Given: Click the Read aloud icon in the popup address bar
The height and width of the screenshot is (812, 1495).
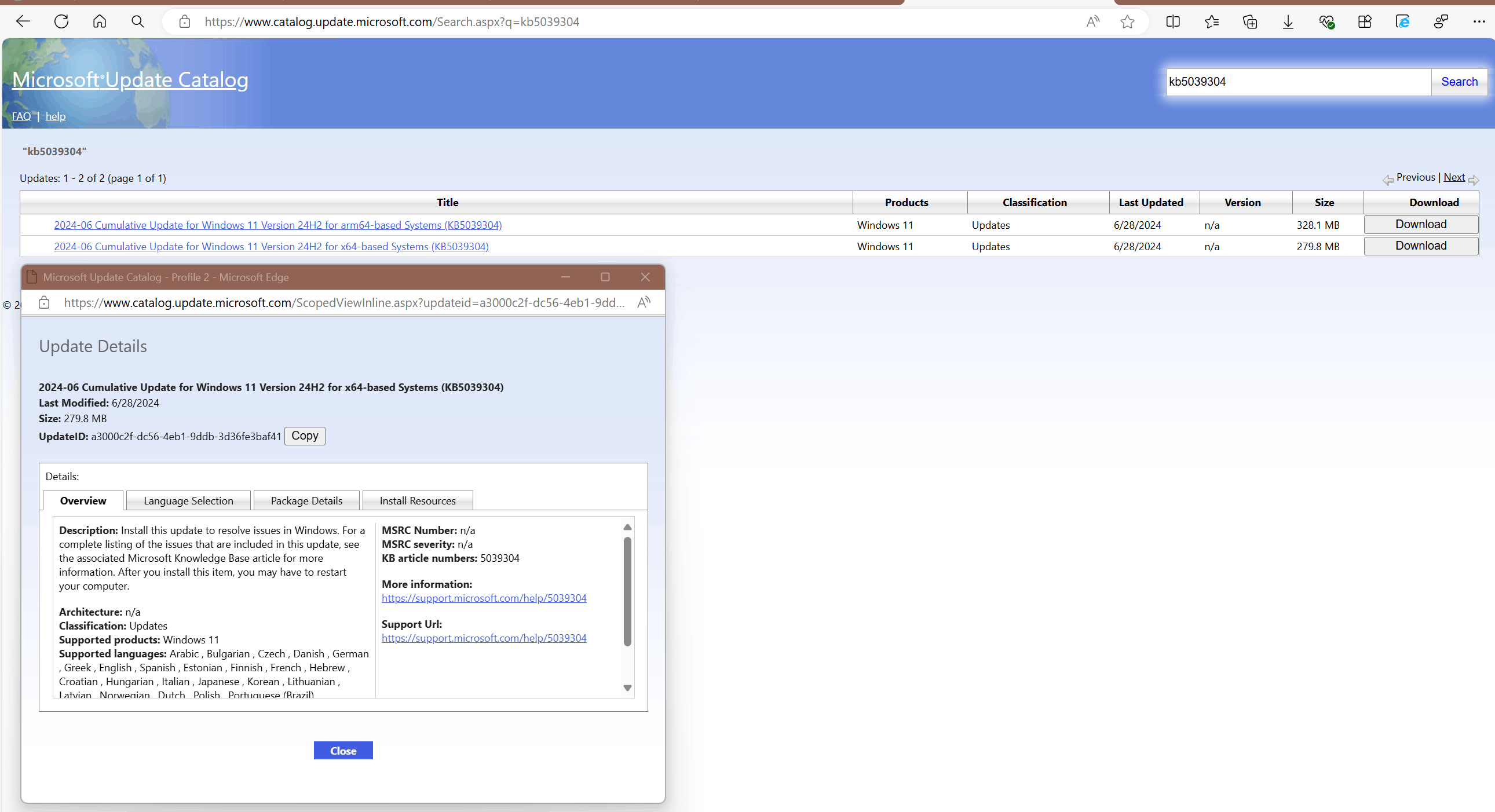Looking at the screenshot, I should click(644, 302).
